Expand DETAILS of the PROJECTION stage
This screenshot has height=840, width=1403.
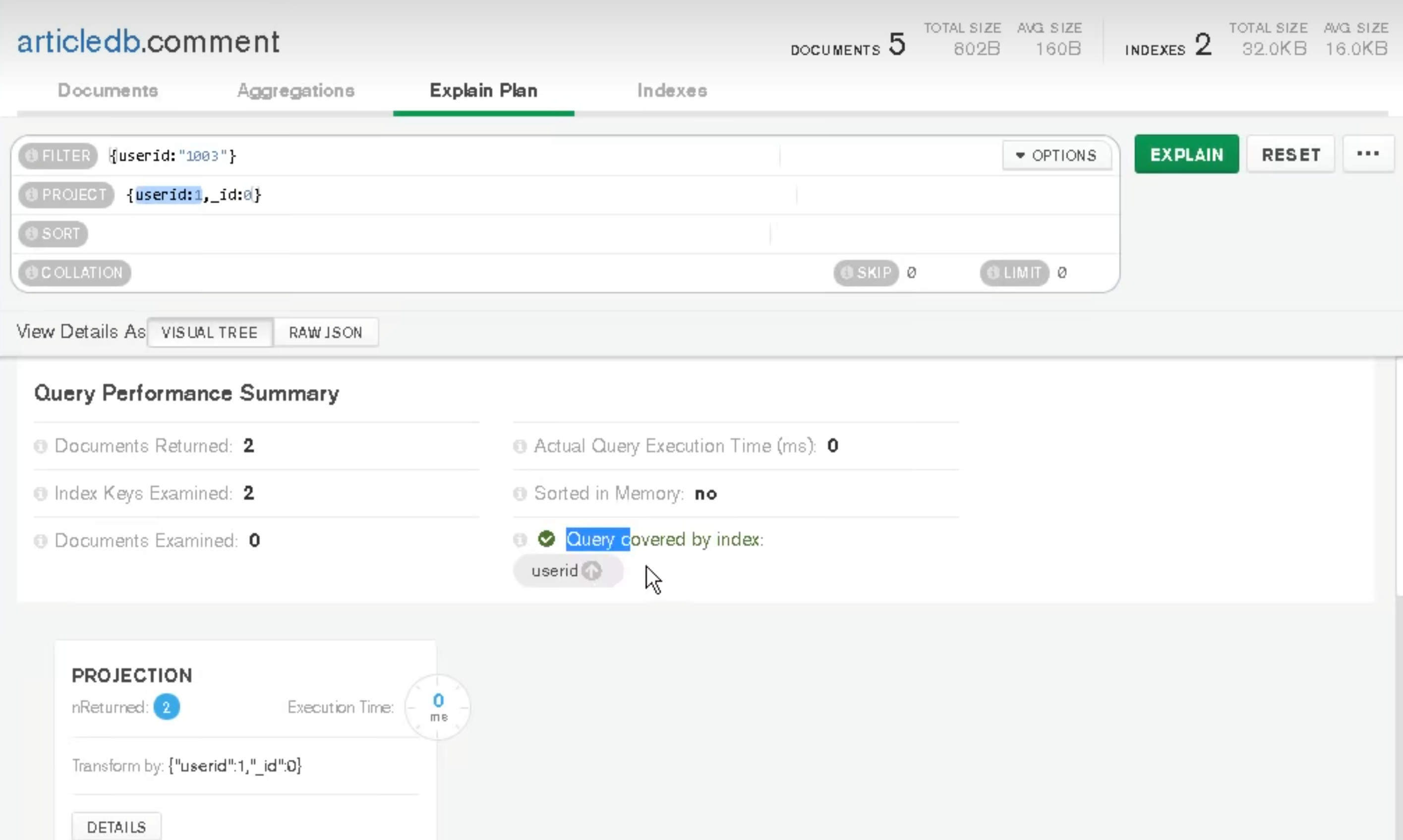pos(116,827)
